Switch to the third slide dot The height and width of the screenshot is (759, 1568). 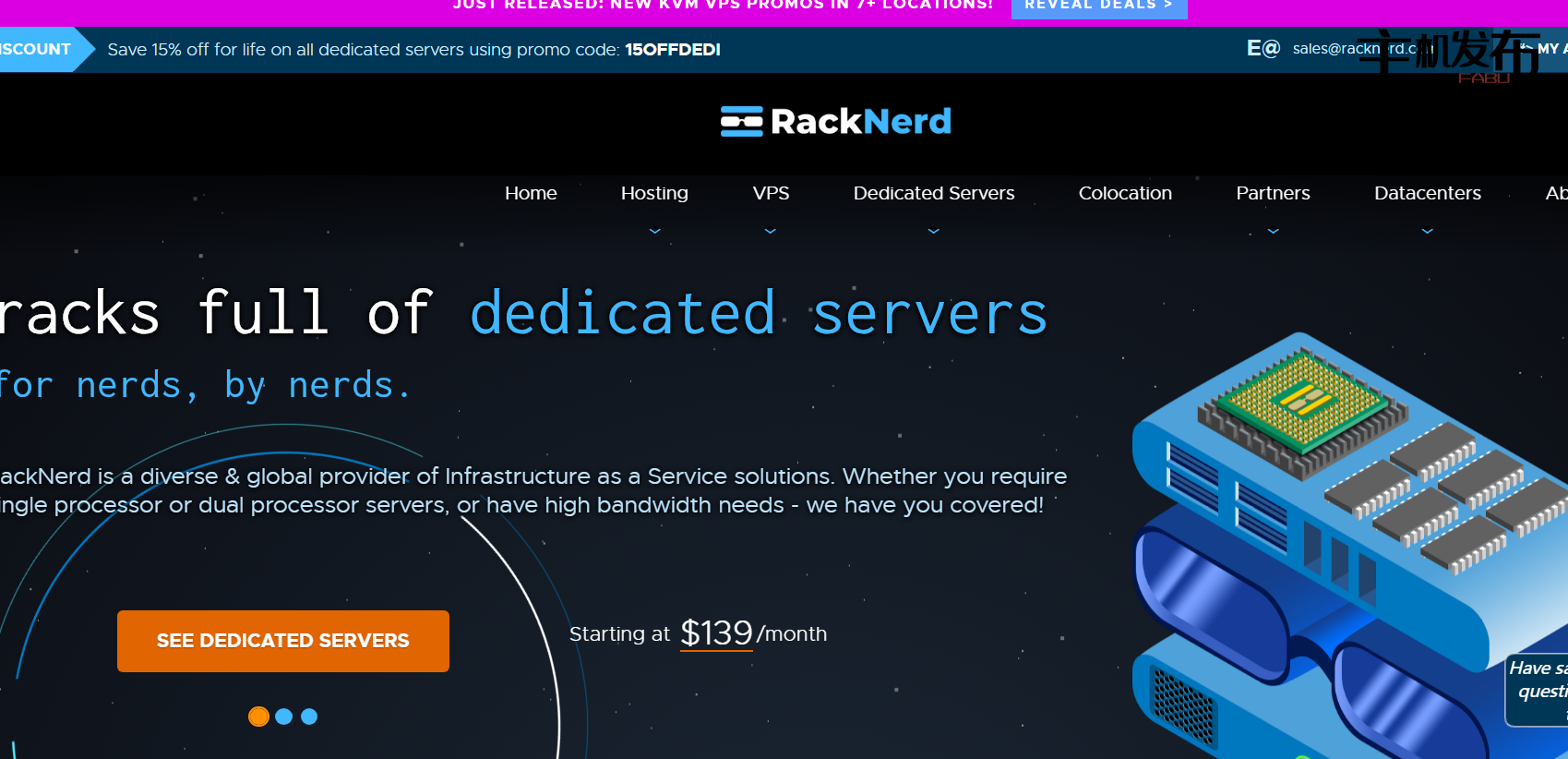(x=309, y=717)
